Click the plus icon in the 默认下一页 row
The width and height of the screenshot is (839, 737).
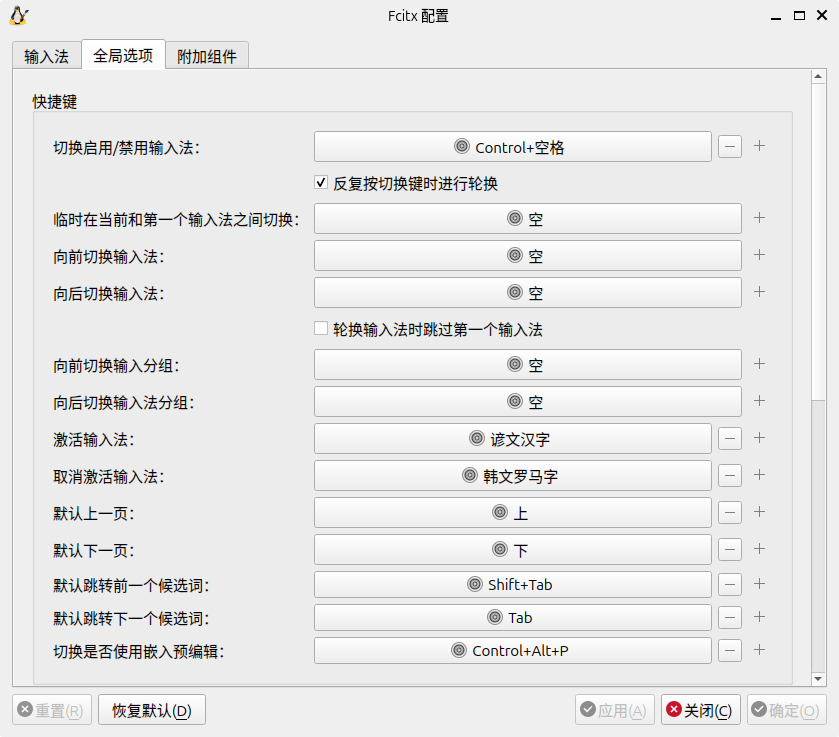(x=759, y=549)
